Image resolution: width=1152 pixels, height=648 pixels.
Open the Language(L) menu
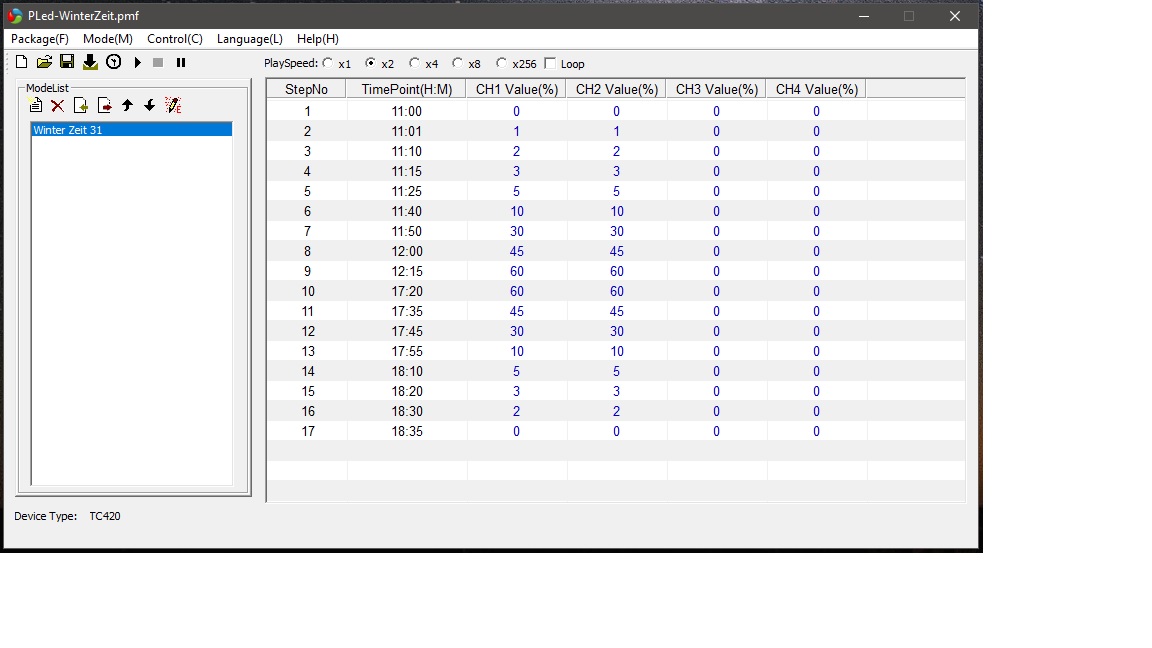(x=249, y=39)
